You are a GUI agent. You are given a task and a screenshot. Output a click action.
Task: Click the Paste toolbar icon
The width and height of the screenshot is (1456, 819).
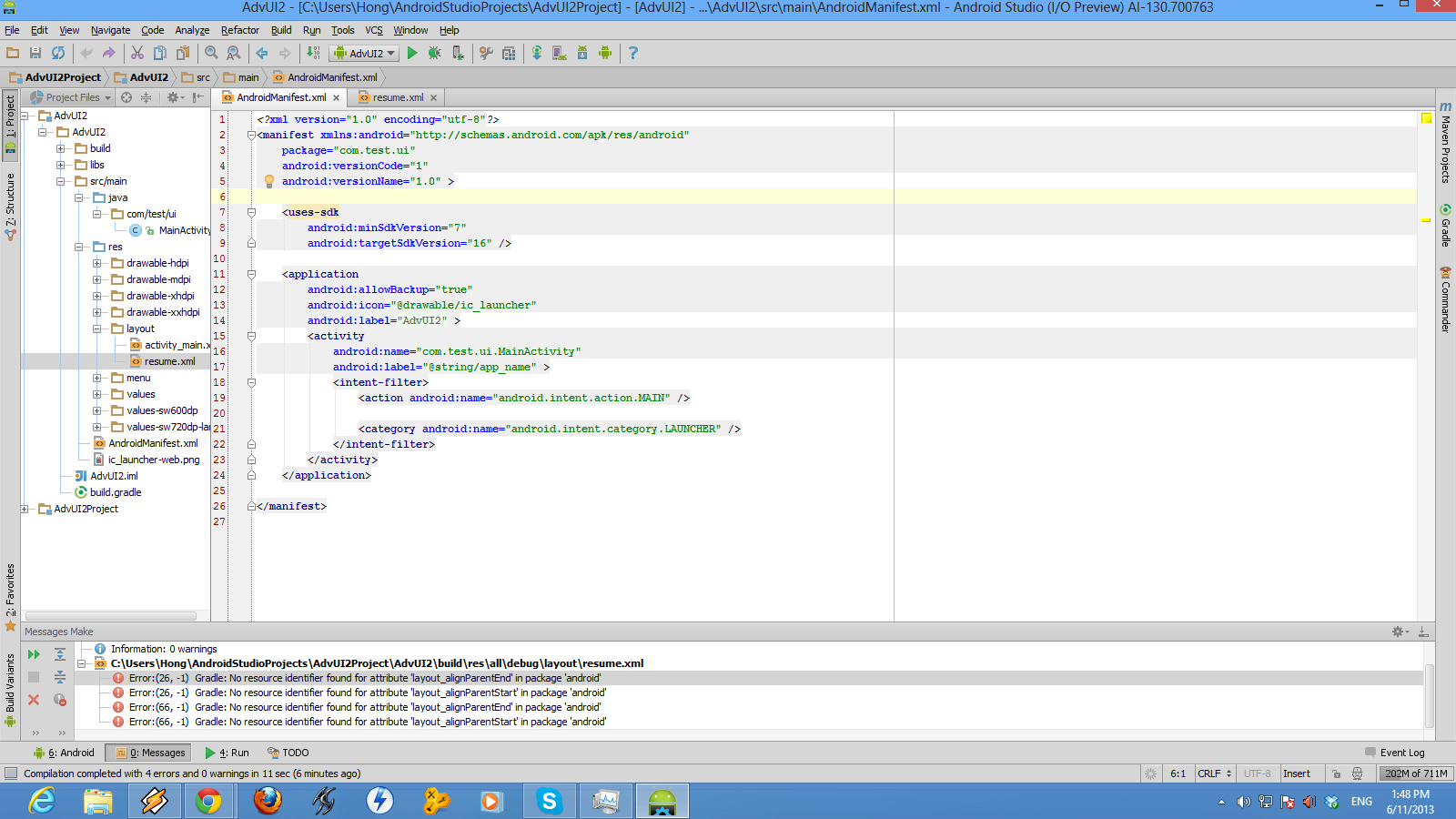click(x=183, y=54)
